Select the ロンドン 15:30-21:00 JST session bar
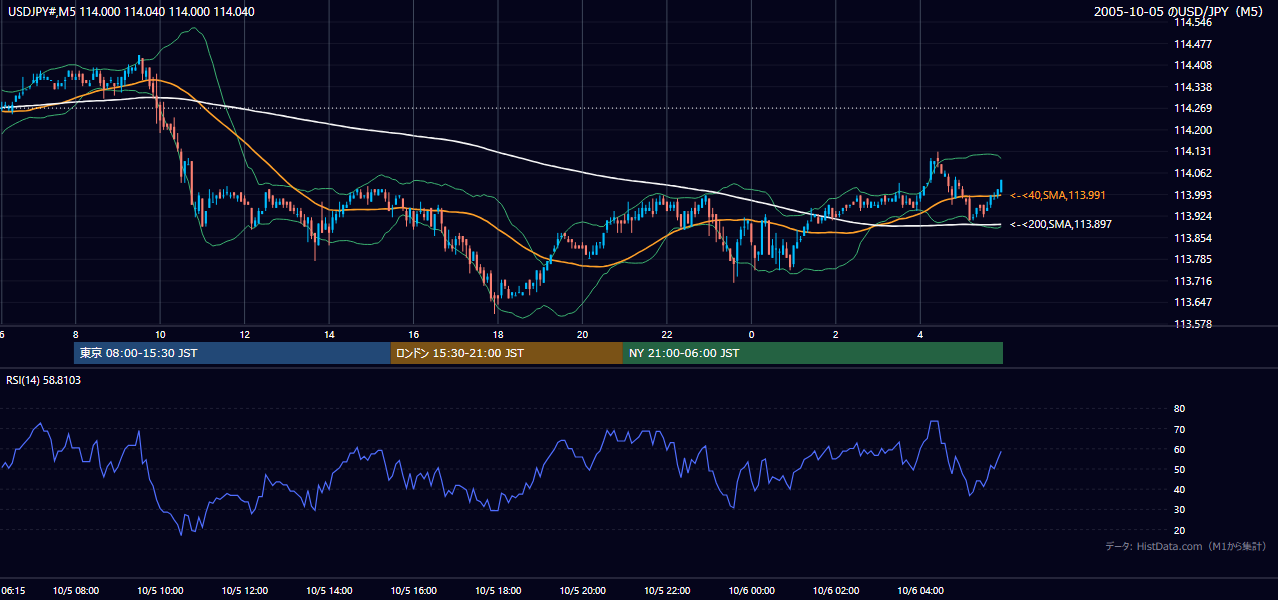The image size is (1278, 600). tap(506, 353)
